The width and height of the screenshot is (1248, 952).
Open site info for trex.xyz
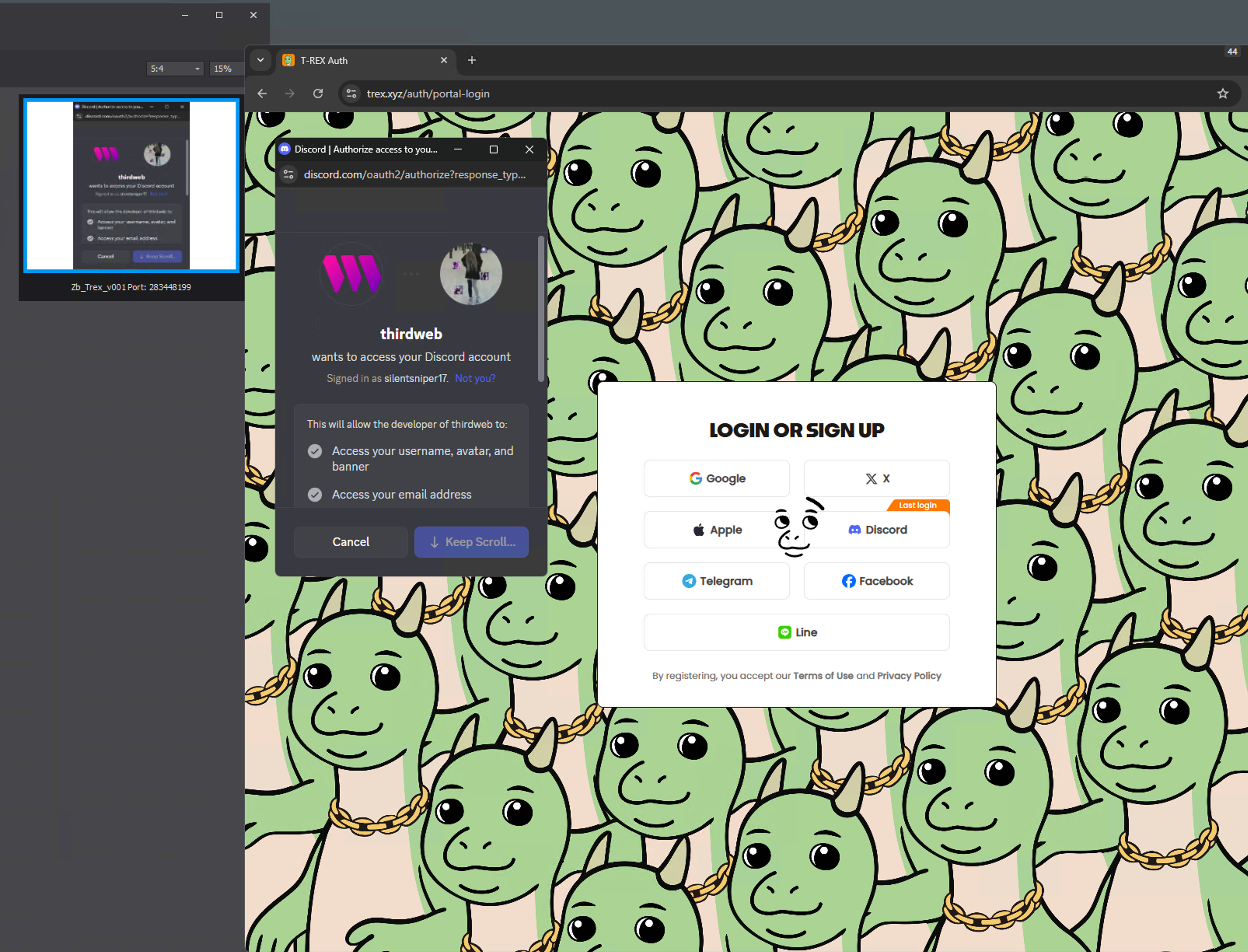pyautogui.click(x=351, y=93)
